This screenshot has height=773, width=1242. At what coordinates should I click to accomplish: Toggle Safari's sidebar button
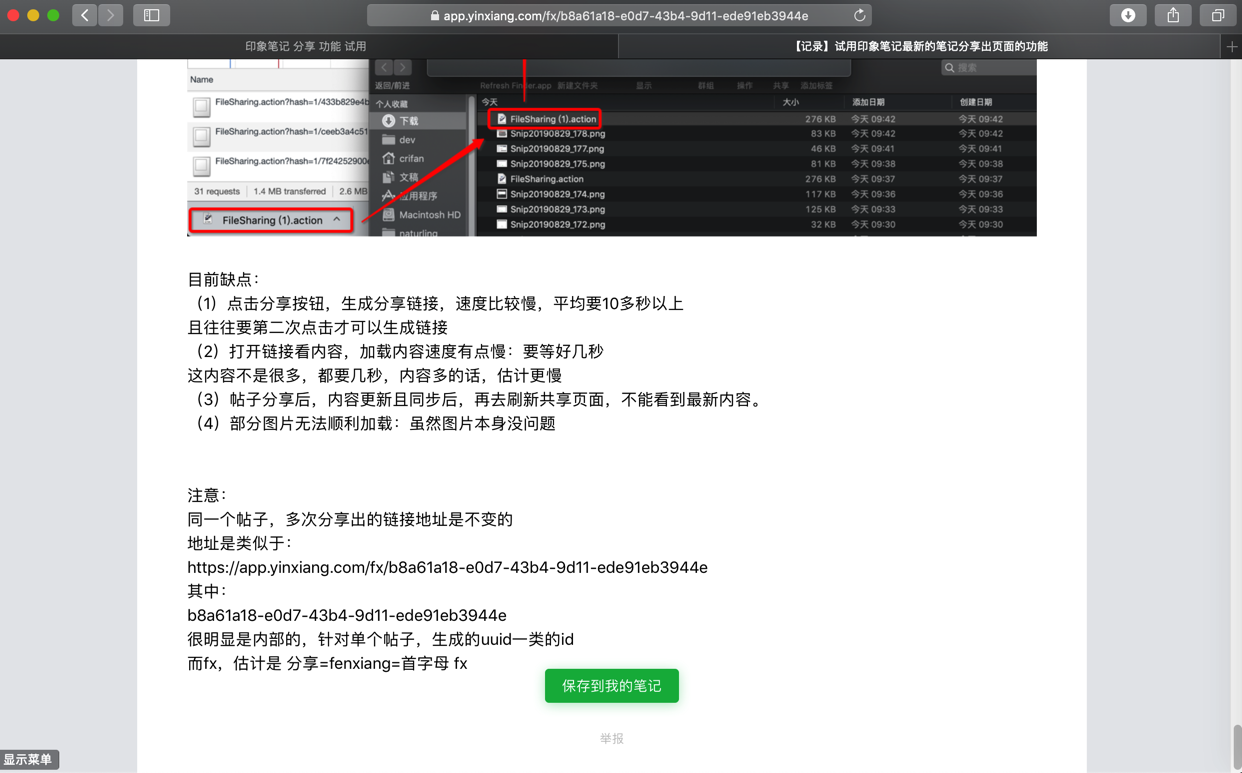pos(152,15)
